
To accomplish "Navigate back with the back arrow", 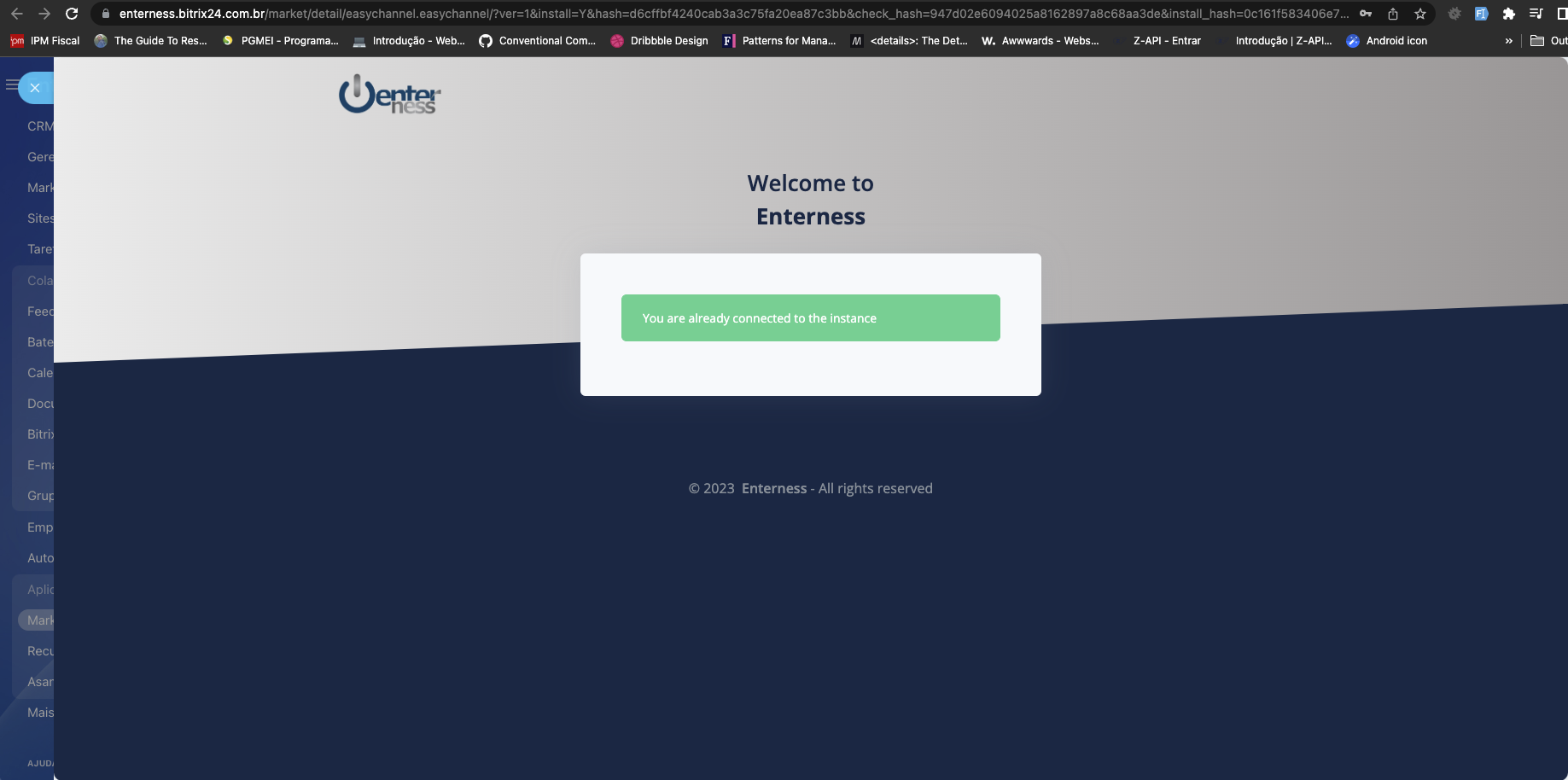I will [x=15, y=13].
